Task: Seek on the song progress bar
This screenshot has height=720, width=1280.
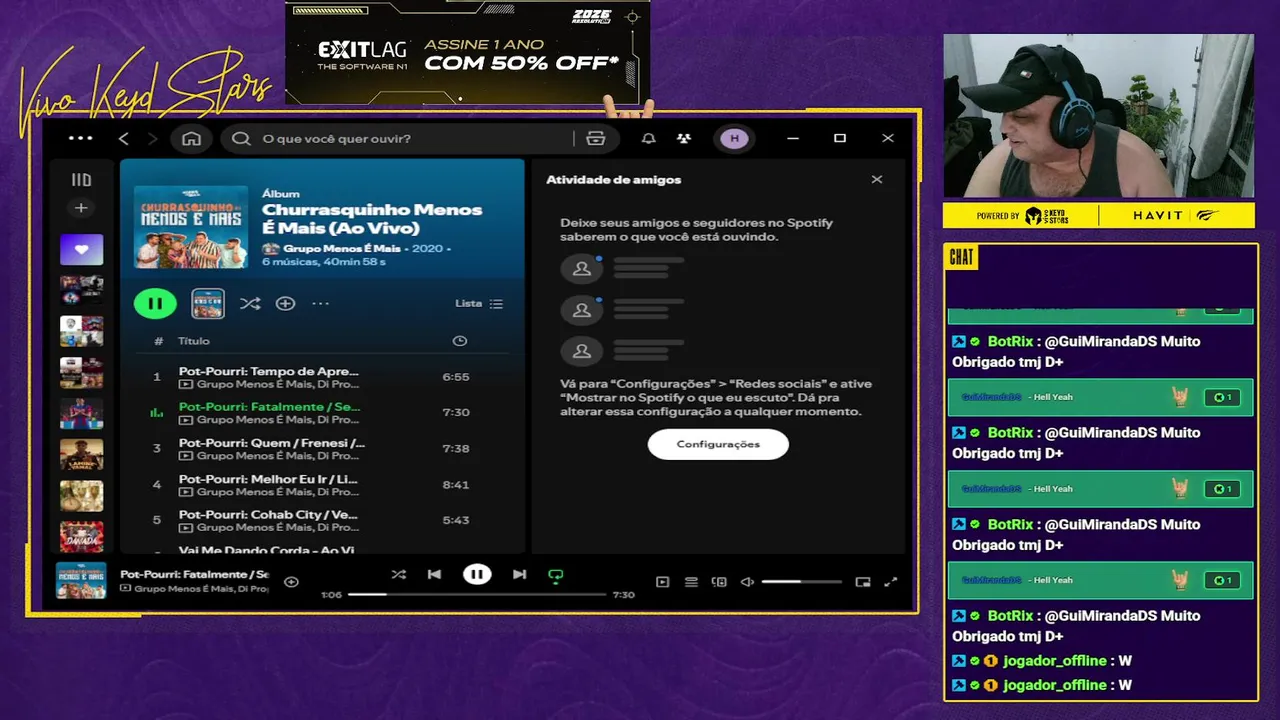Action: (x=476, y=594)
